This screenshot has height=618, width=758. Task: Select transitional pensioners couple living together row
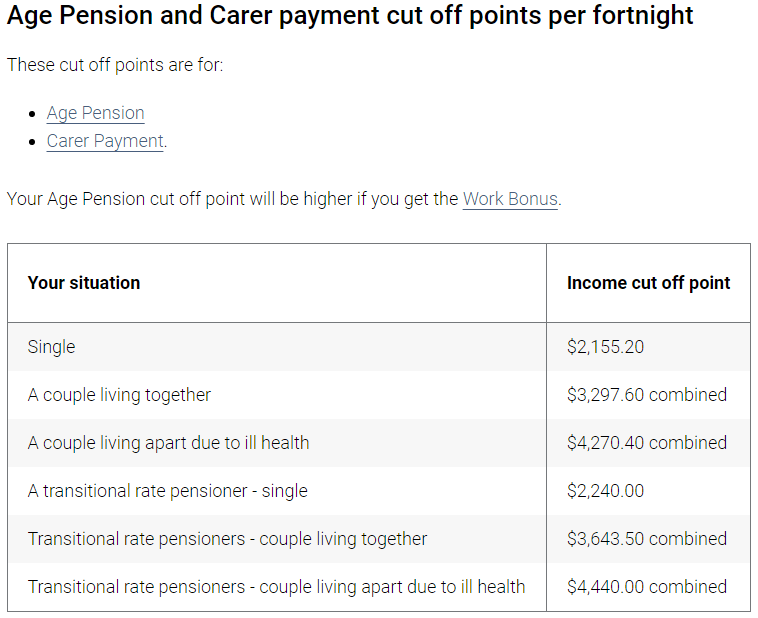227,539
